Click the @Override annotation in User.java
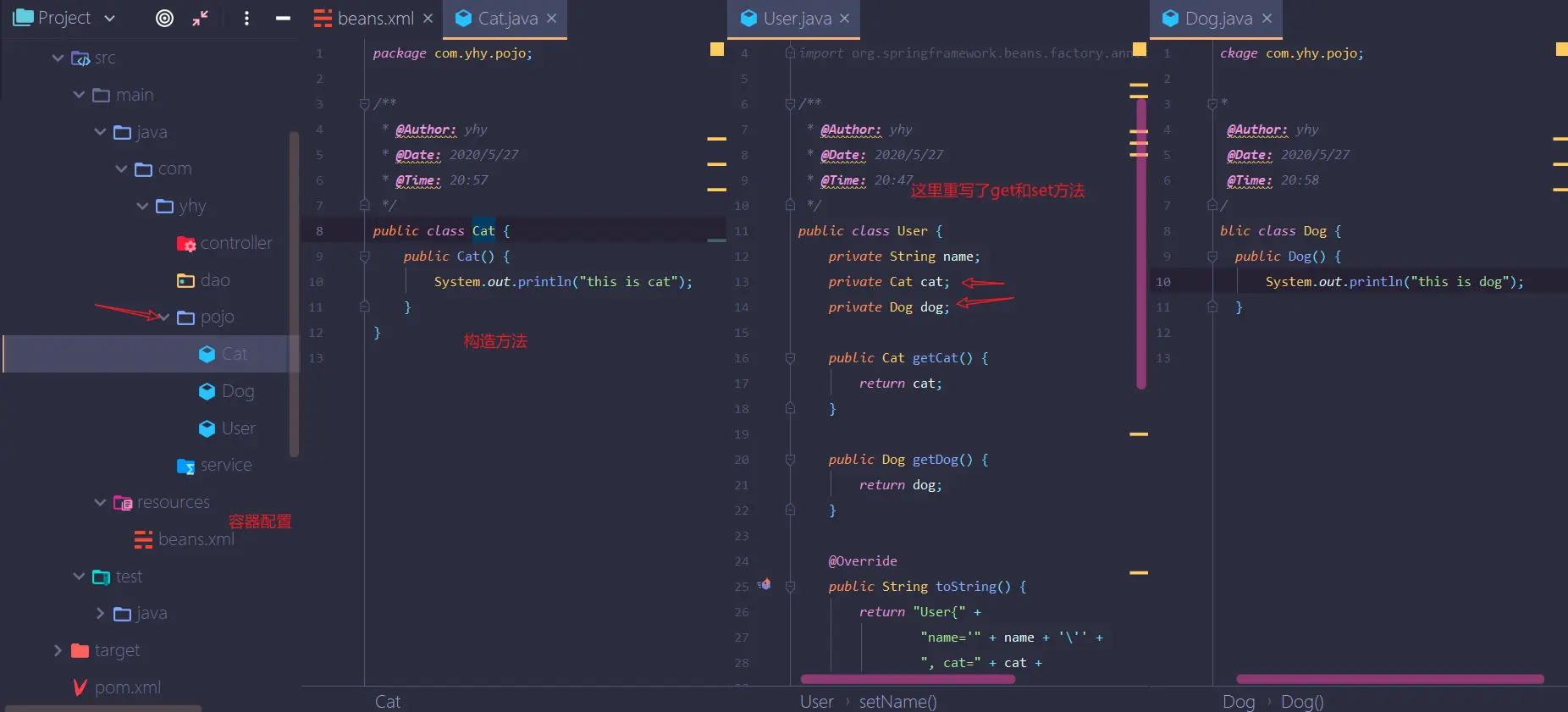The height and width of the screenshot is (712, 1568). pyautogui.click(x=863, y=561)
